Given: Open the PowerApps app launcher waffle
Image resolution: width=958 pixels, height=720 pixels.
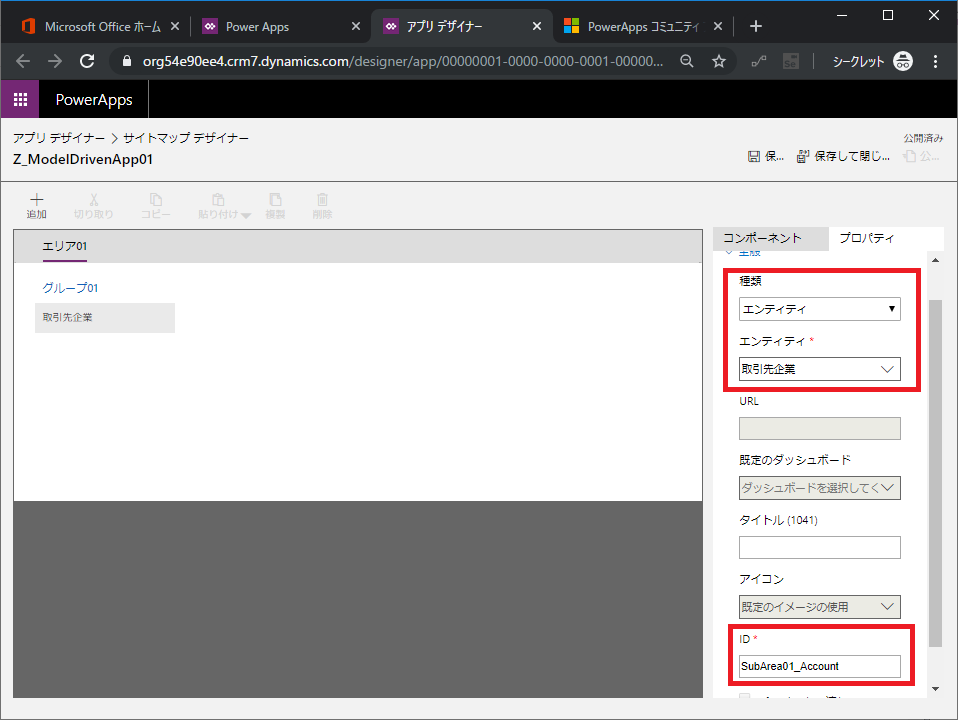Looking at the screenshot, I should pyautogui.click(x=20, y=99).
